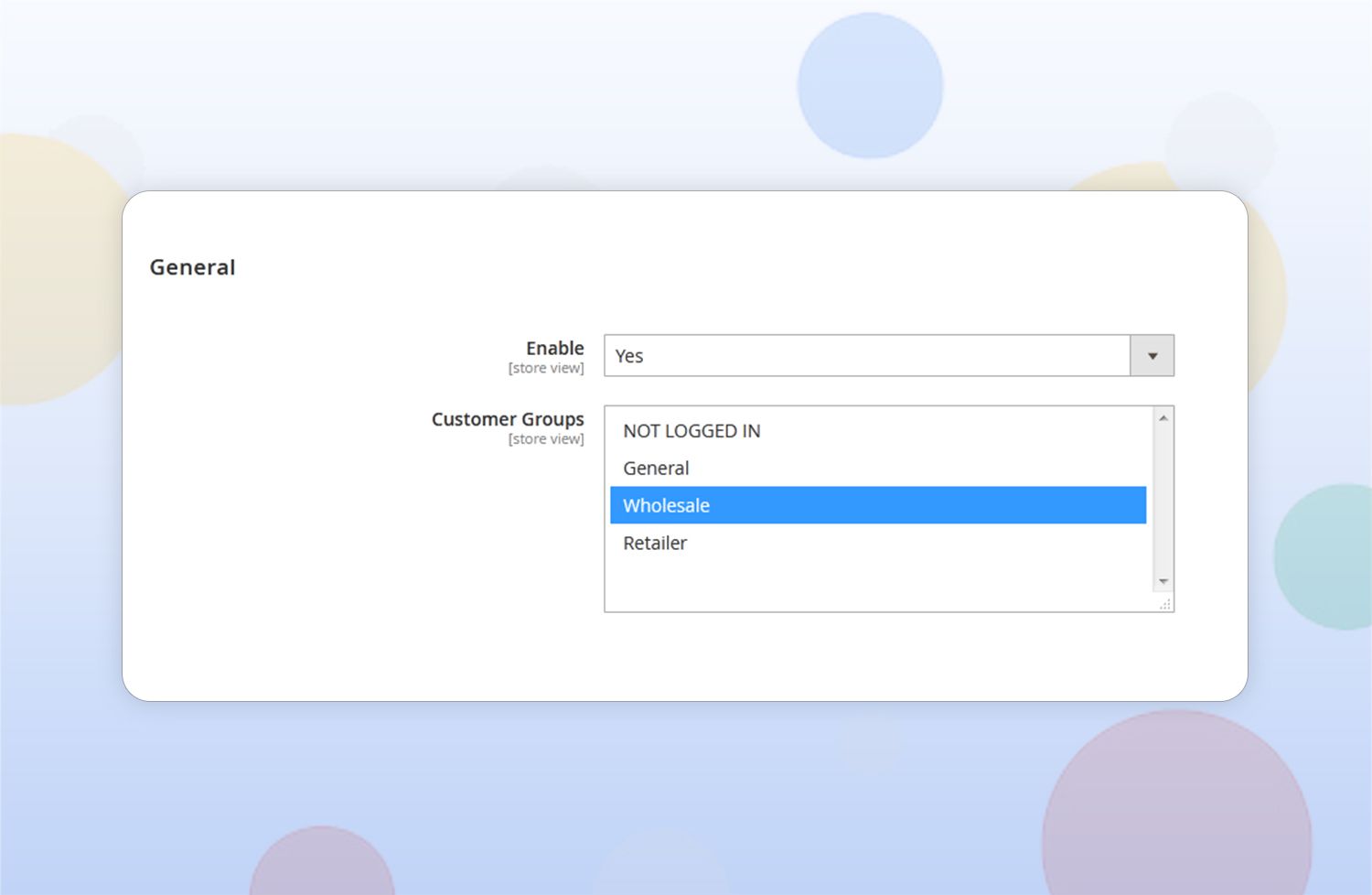The width and height of the screenshot is (1372, 895).
Task: Click the store view scope under Enable
Action: [x=546, y=369]
